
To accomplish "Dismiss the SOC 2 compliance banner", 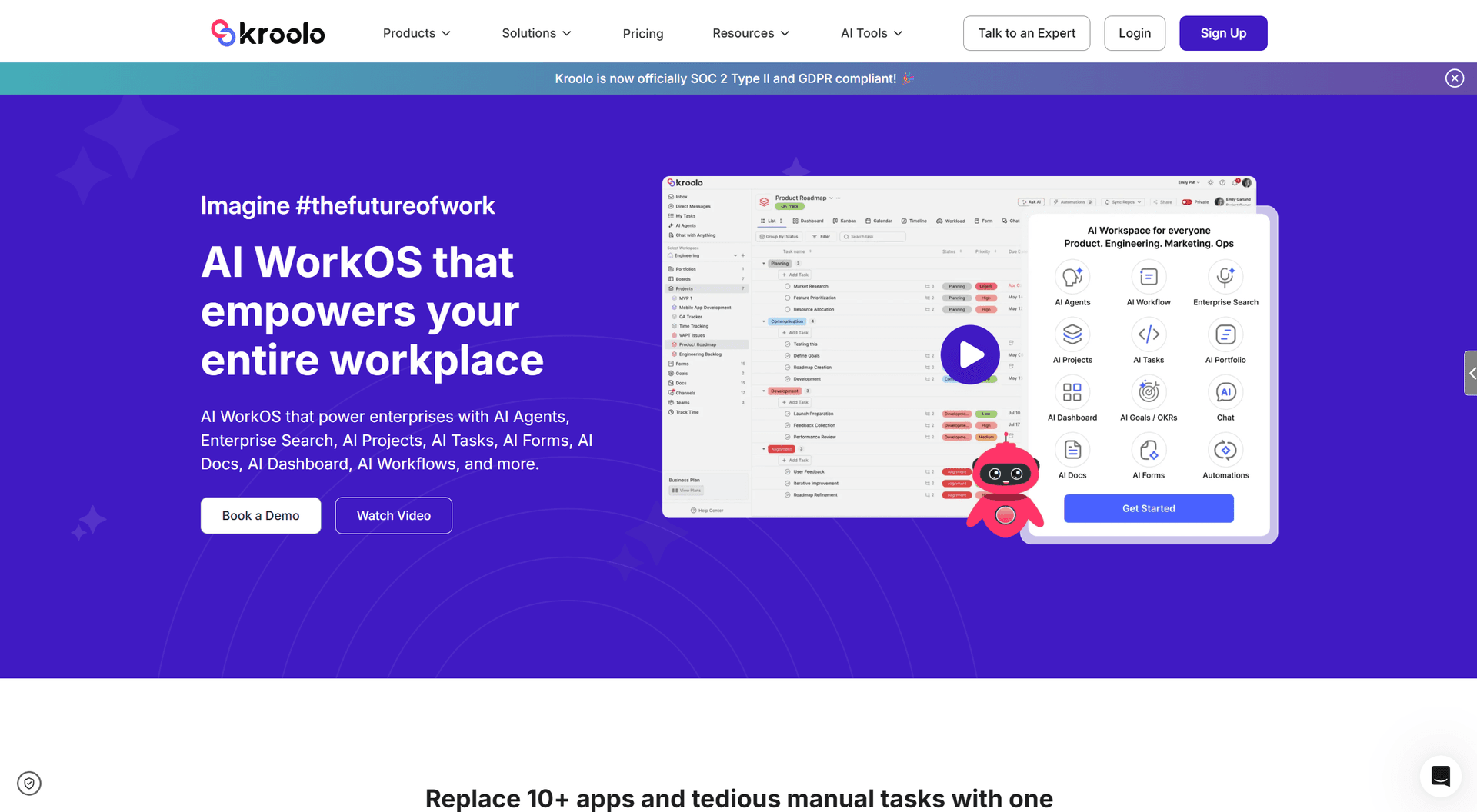I will 1454,78.
